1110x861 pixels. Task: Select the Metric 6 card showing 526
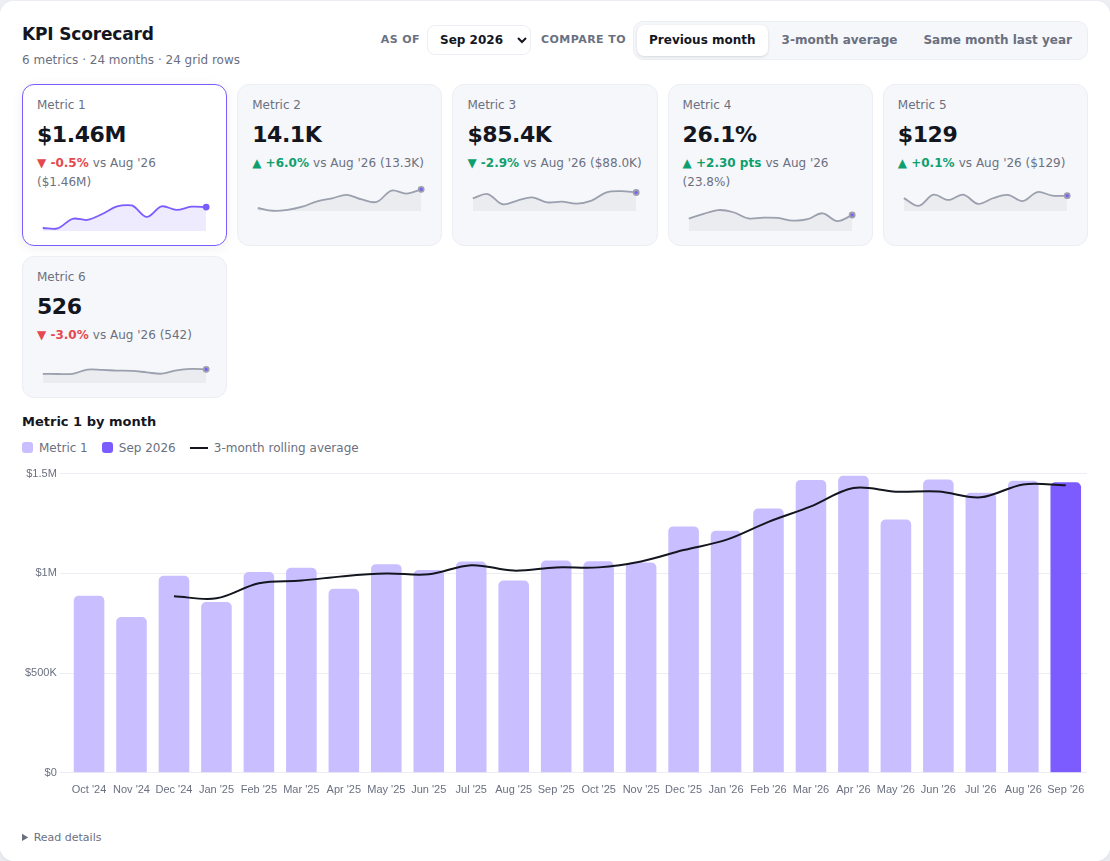click(x=125, y=327)
